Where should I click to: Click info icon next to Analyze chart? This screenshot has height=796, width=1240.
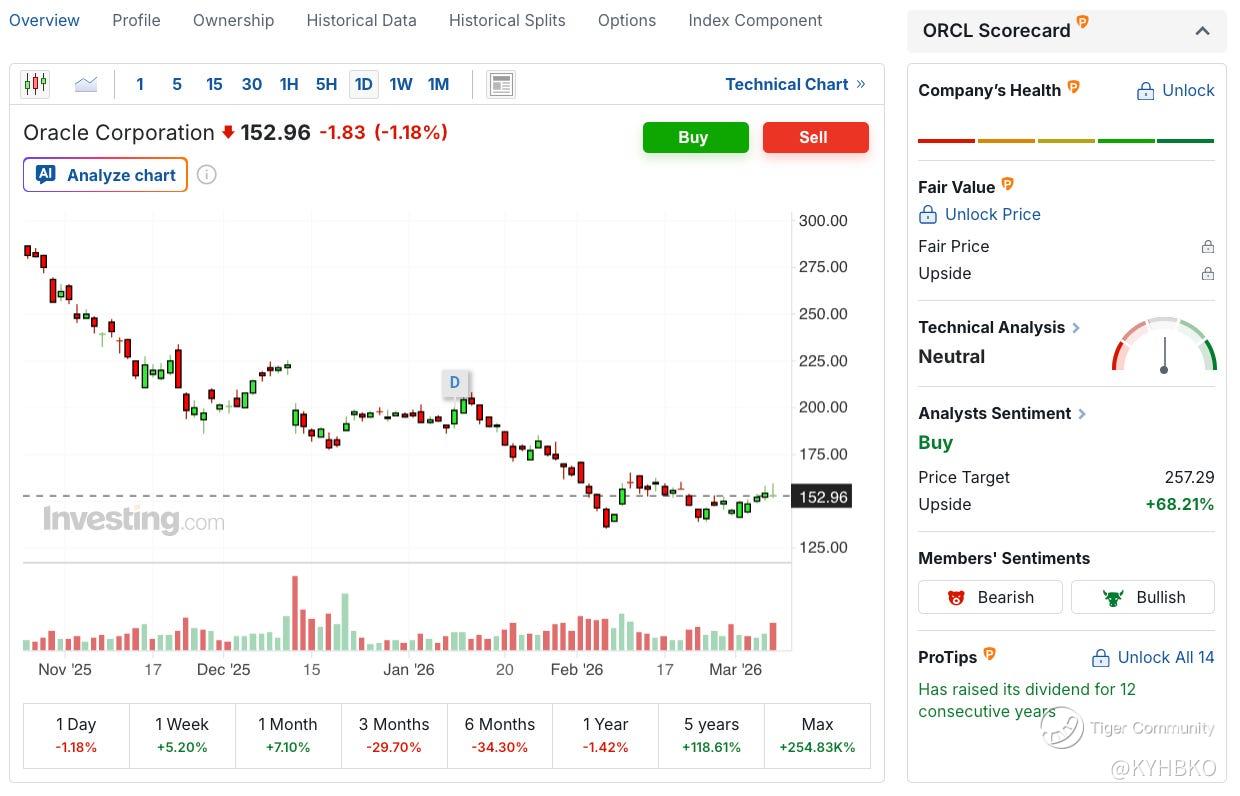click(x=206, y=175)
